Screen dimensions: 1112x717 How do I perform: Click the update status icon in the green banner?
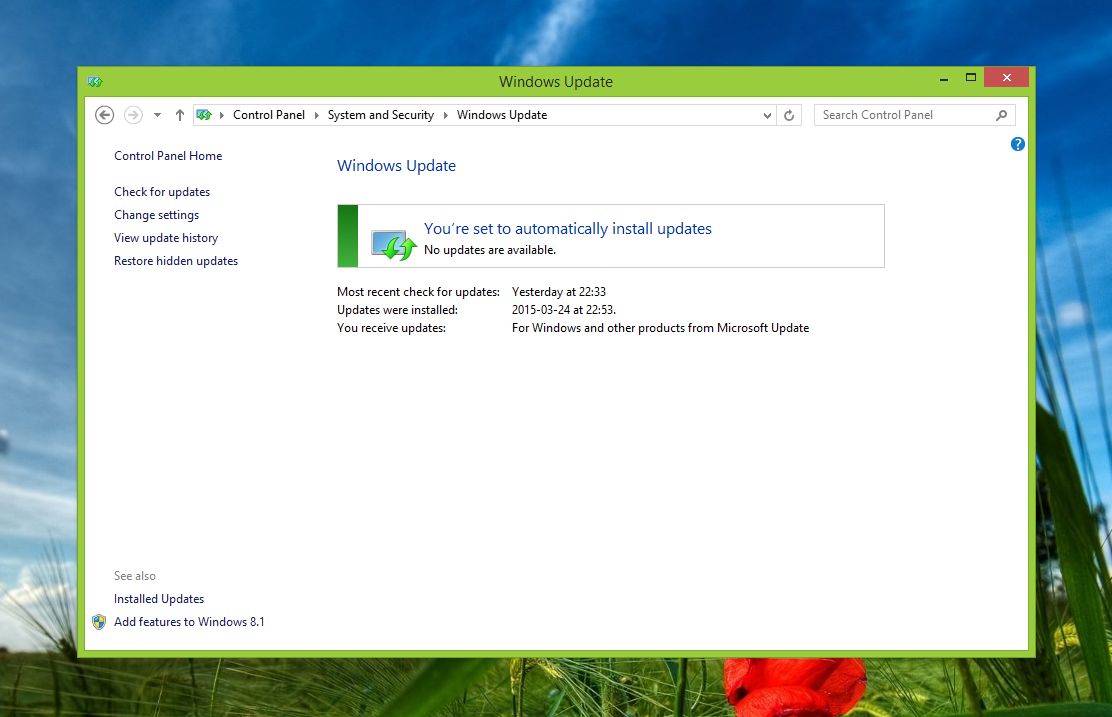pyautogui.click(x=393, y=244)
